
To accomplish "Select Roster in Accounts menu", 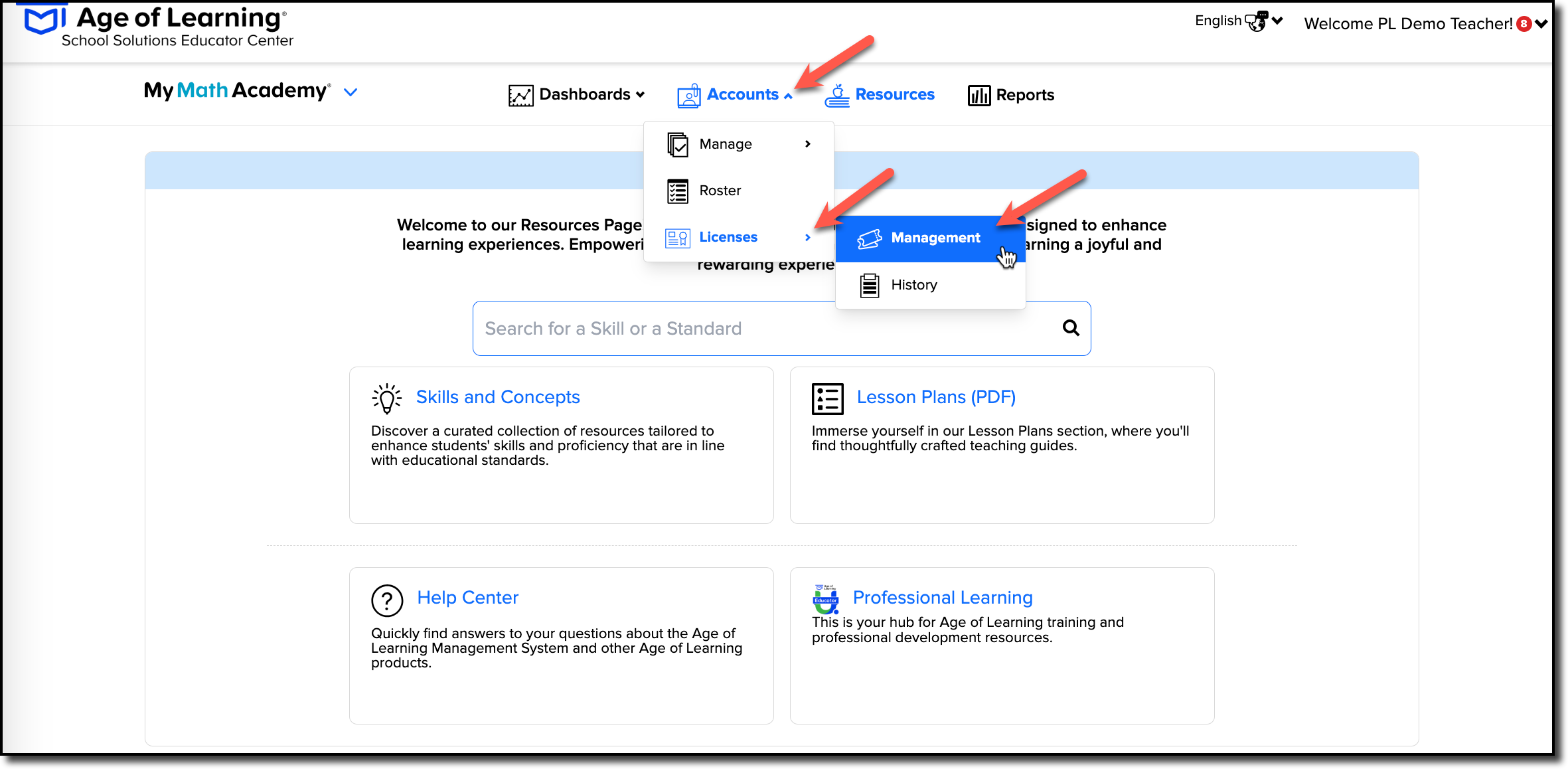I will [739, 191].
